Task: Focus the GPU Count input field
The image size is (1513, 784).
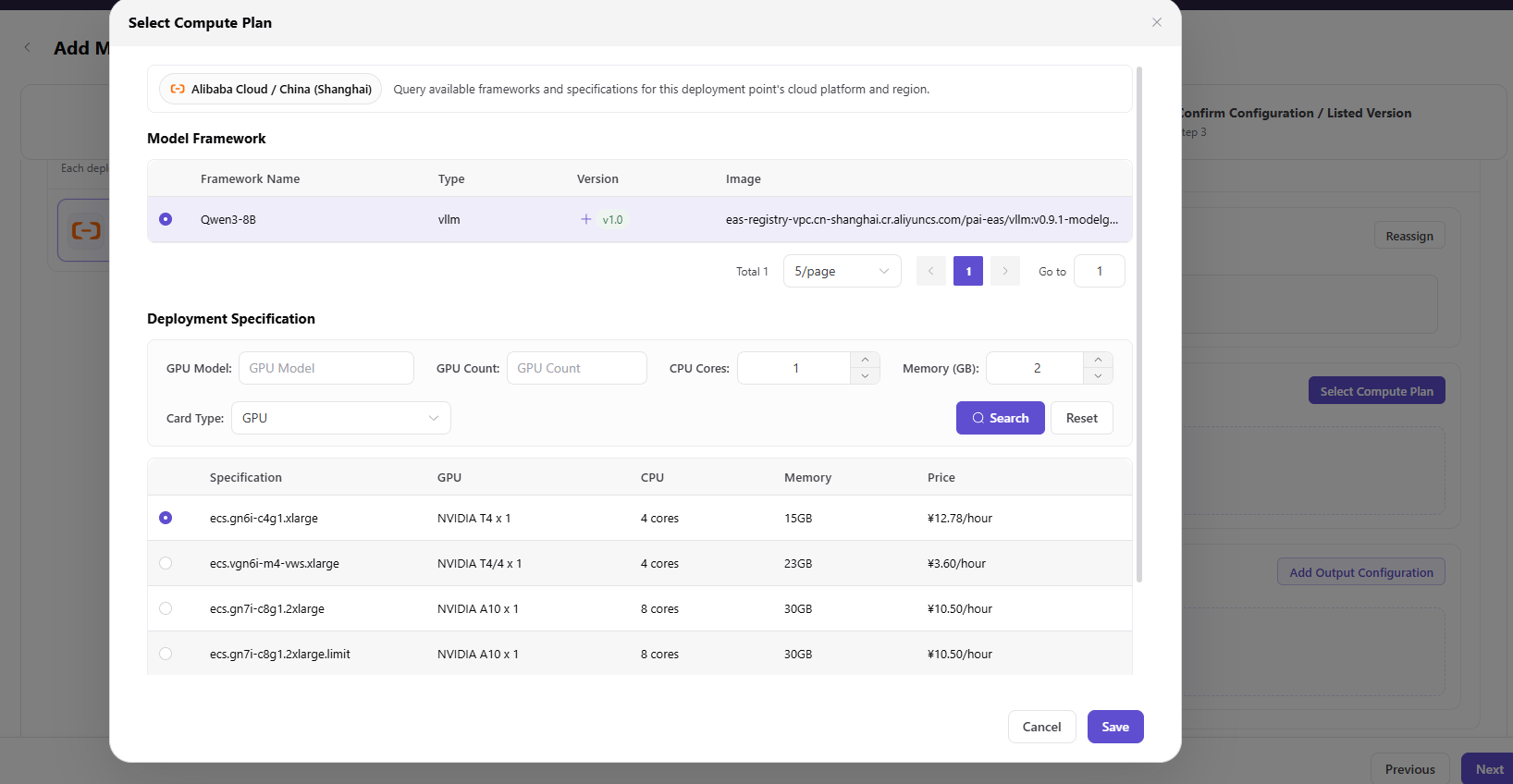Action: (577, 368)
